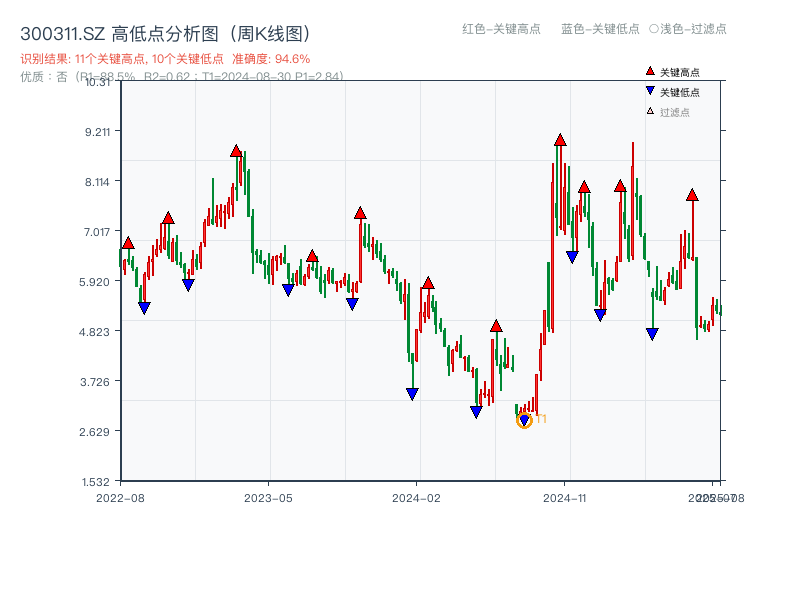
Task: Click the highest red triangle above the 2024-11 candle
Action: point(559,140)
